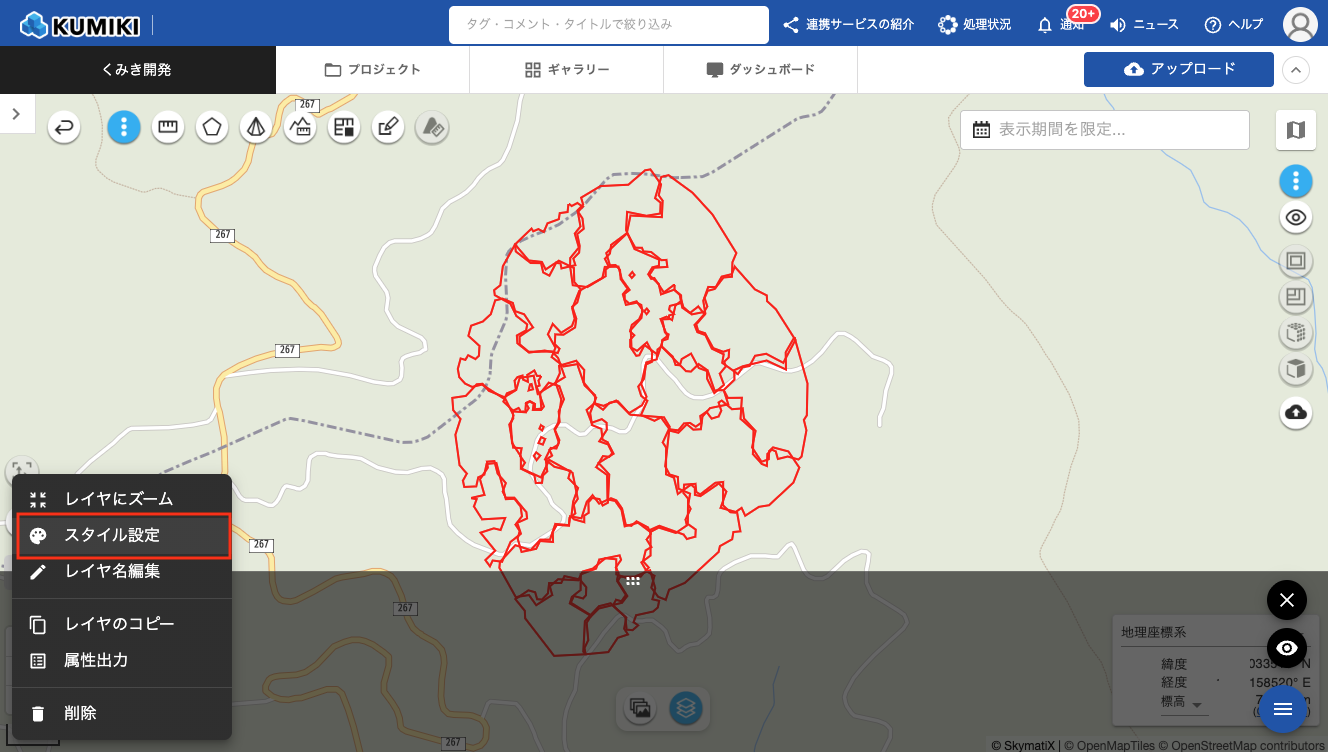The width and height of the screenshot is (1328, 752).
Task: Open the 標高 elevation dropdown
Action: (1197, 704)
